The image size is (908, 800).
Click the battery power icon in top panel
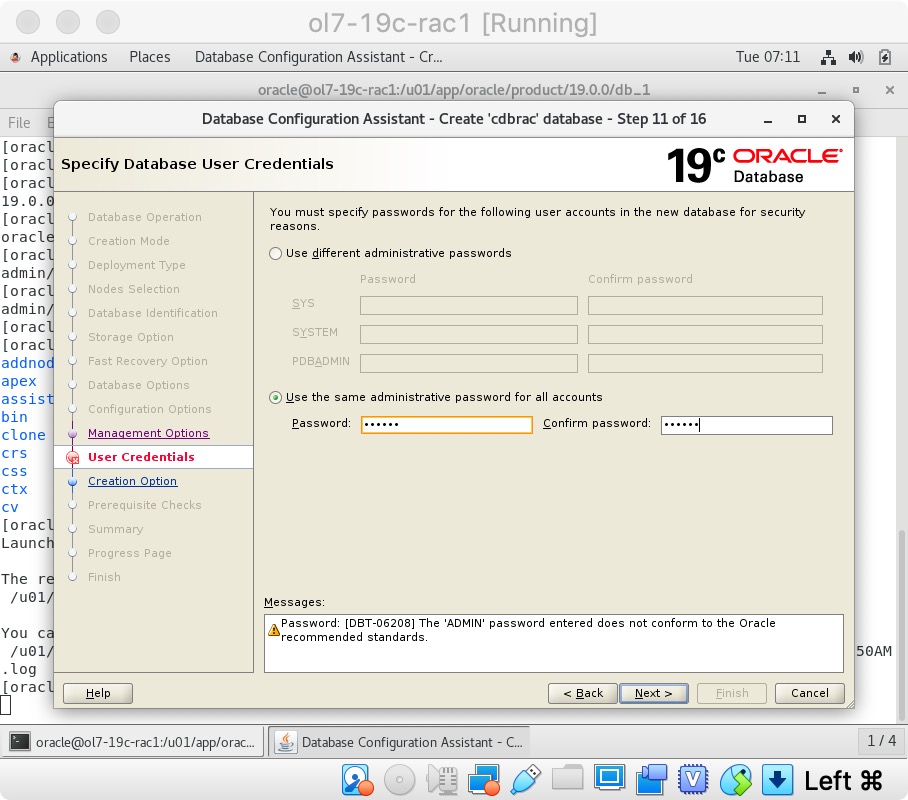[x=884, y=57]
